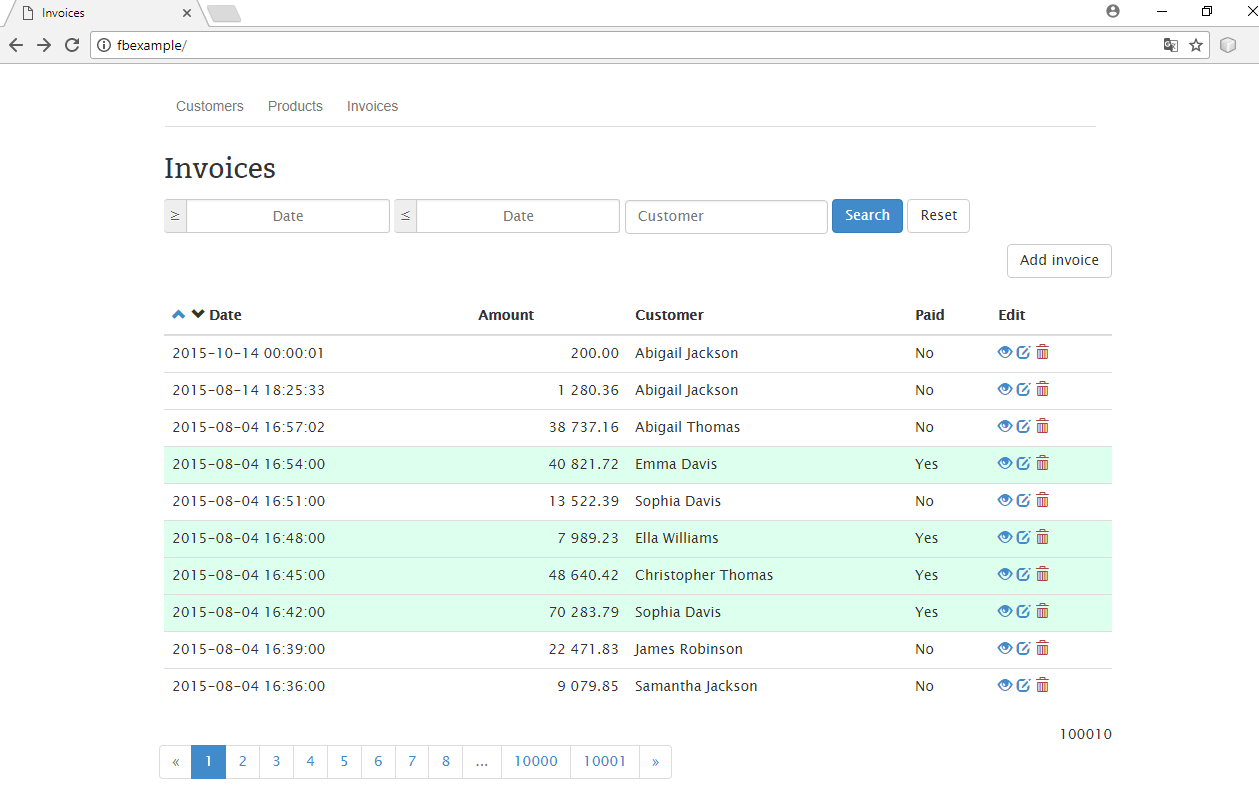Image resolution: width=1259 pixels, height=786 pixels.
Task: Click the trash icon for Christopher Thomas invoice
Action: [1042, 574]
